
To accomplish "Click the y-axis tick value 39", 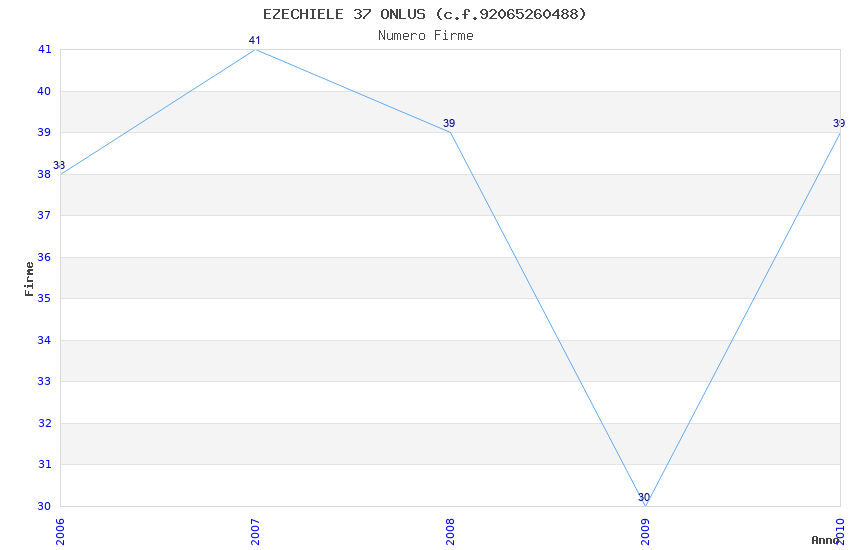I will point(44,132).
